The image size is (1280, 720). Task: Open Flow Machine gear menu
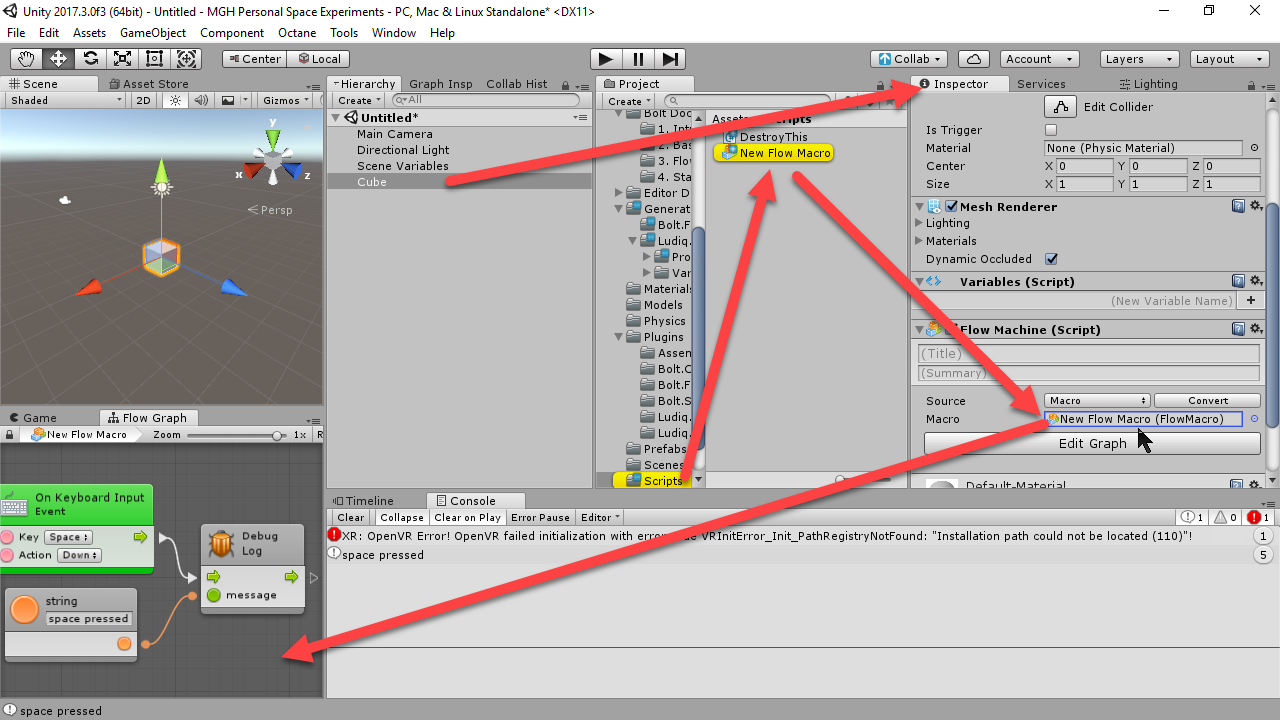point(1256,329)
